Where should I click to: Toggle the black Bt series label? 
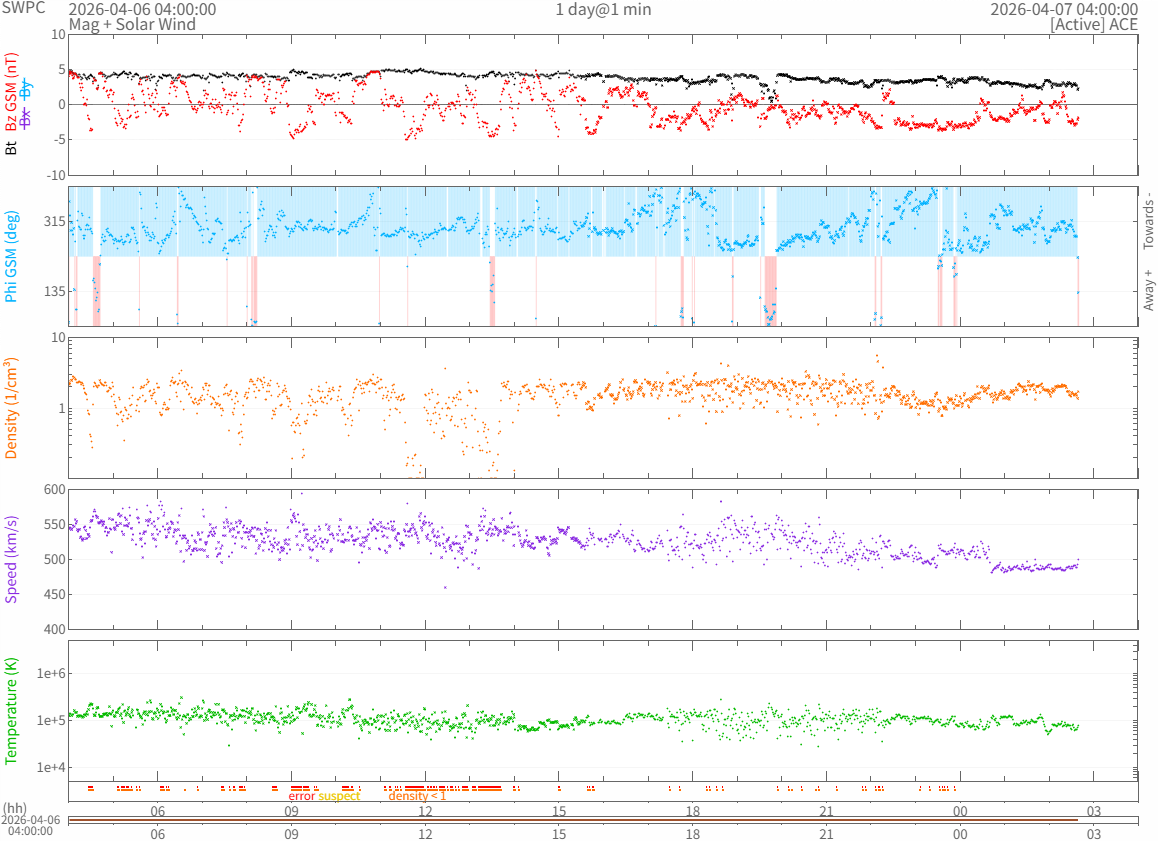[12, 148]
